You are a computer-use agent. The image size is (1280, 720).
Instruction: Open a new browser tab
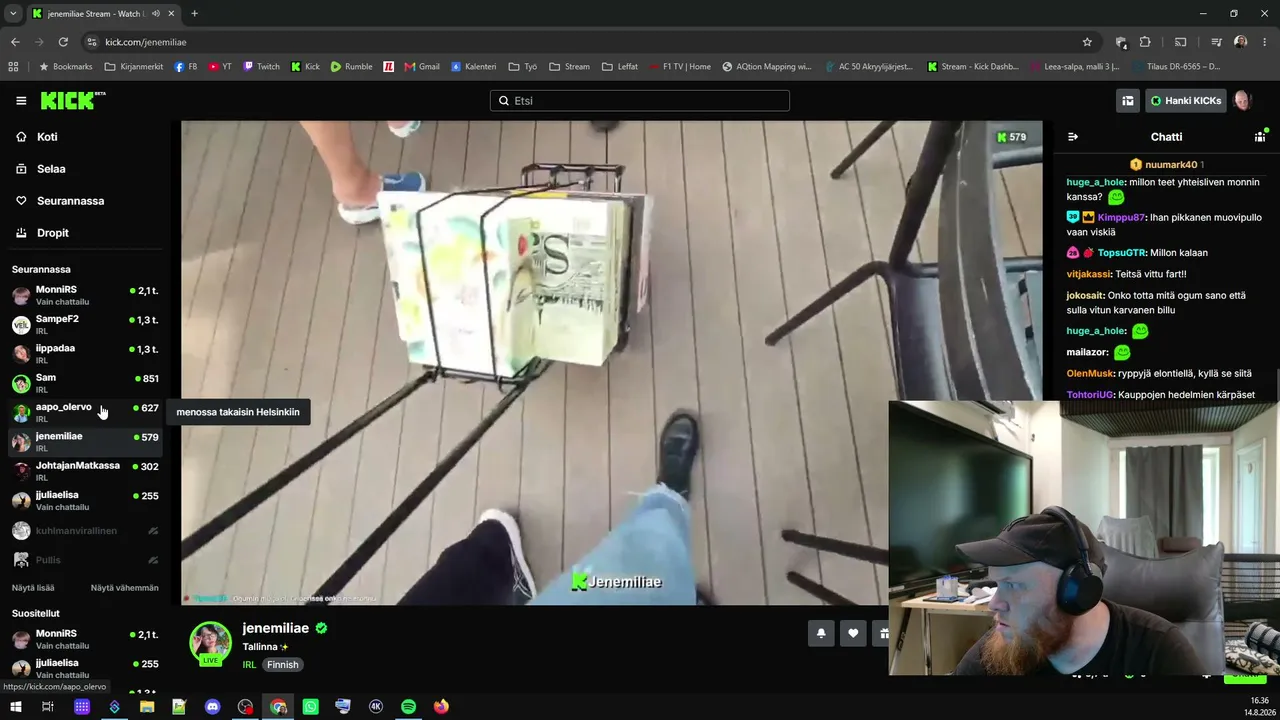click(x=194, y=13)
